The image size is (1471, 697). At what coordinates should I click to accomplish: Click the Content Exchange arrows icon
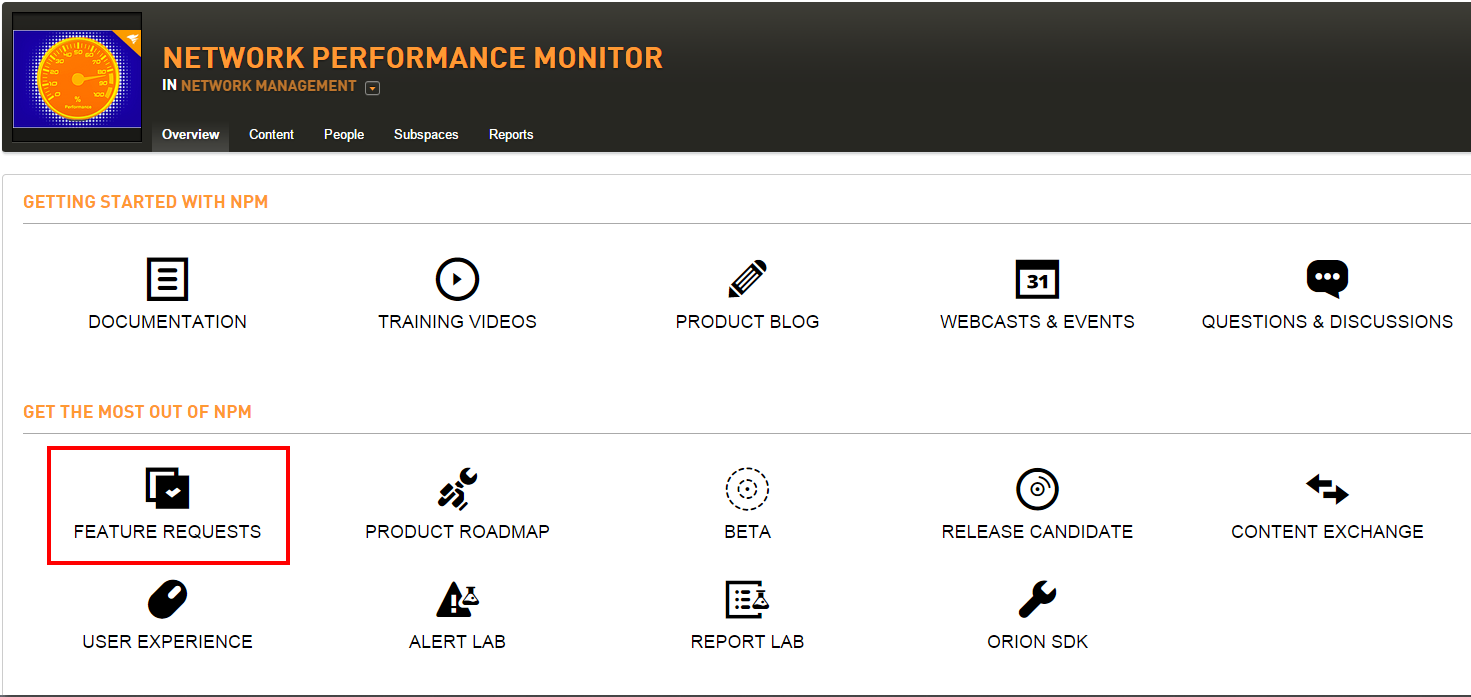click(1327, 490)
